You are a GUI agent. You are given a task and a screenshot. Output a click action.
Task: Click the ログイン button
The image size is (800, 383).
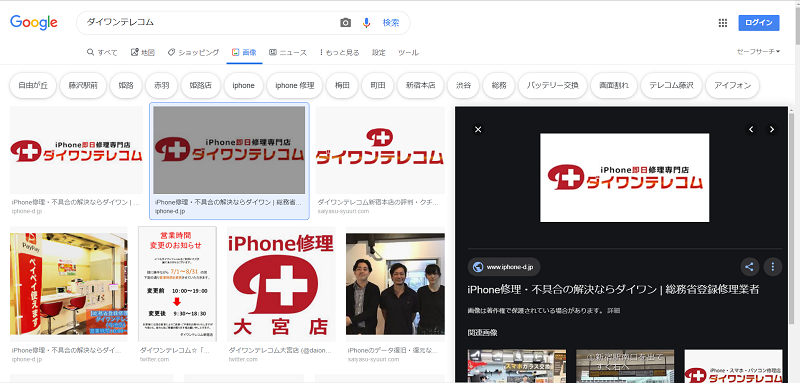[x=759, y=22]
